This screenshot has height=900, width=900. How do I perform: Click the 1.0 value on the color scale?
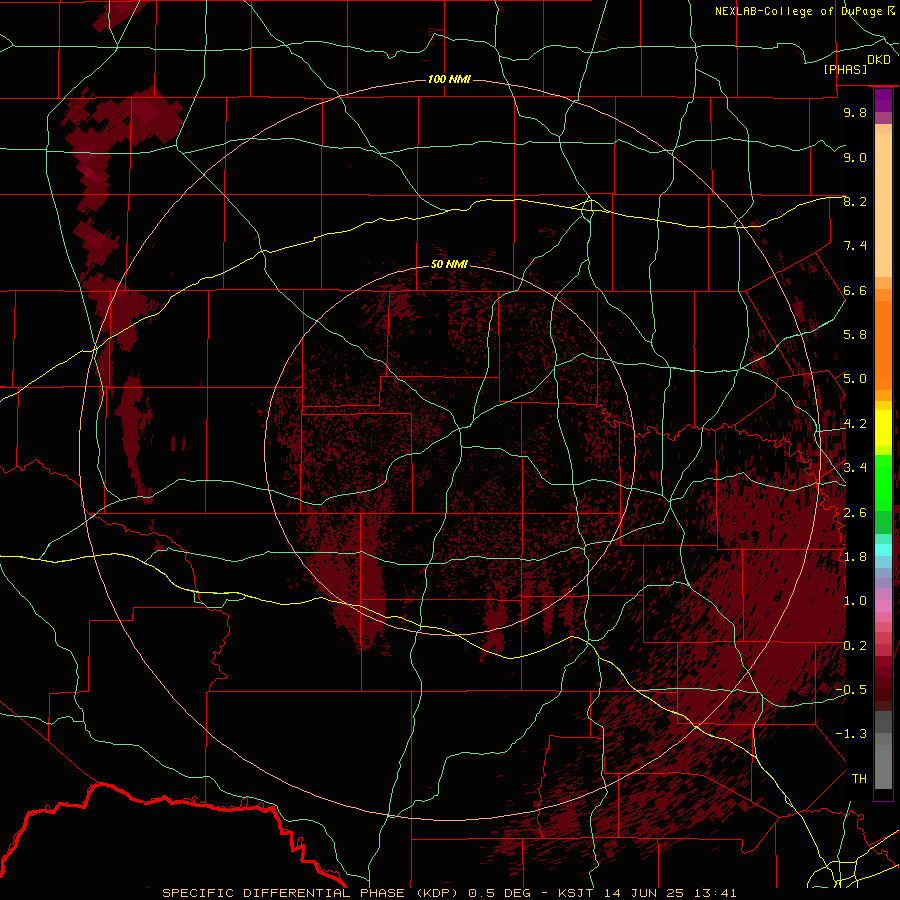(x=855, y=601)
